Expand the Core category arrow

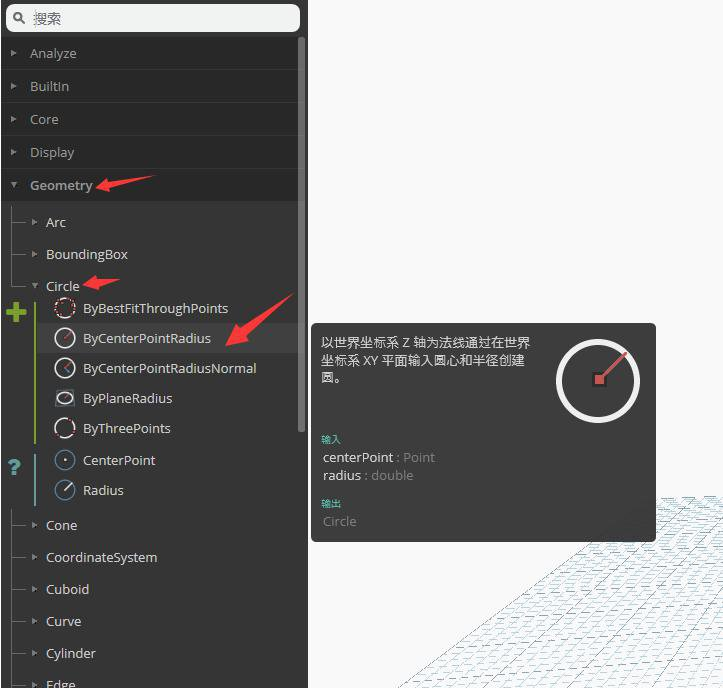click(x=13, y=119)
